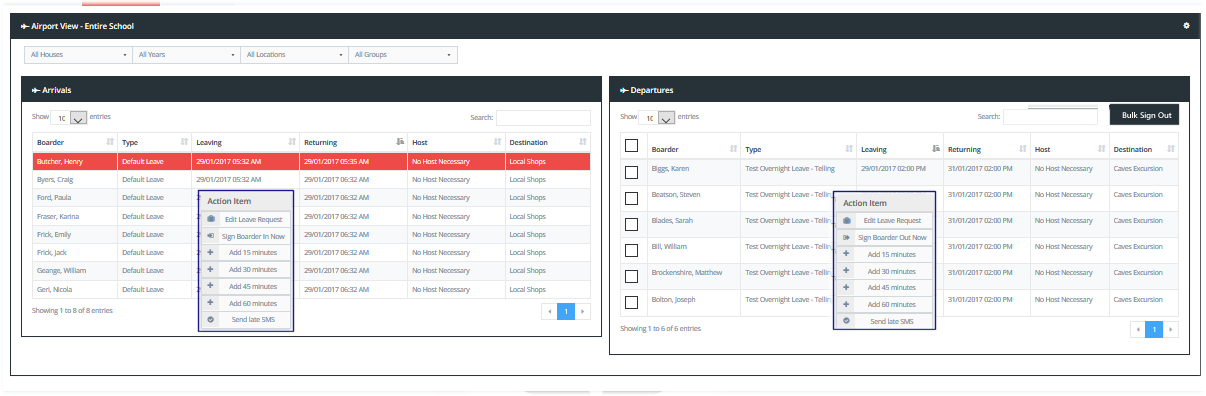
Task: Open boarder Fraser, Karina in Arrivals
Action: click(58, 216)
